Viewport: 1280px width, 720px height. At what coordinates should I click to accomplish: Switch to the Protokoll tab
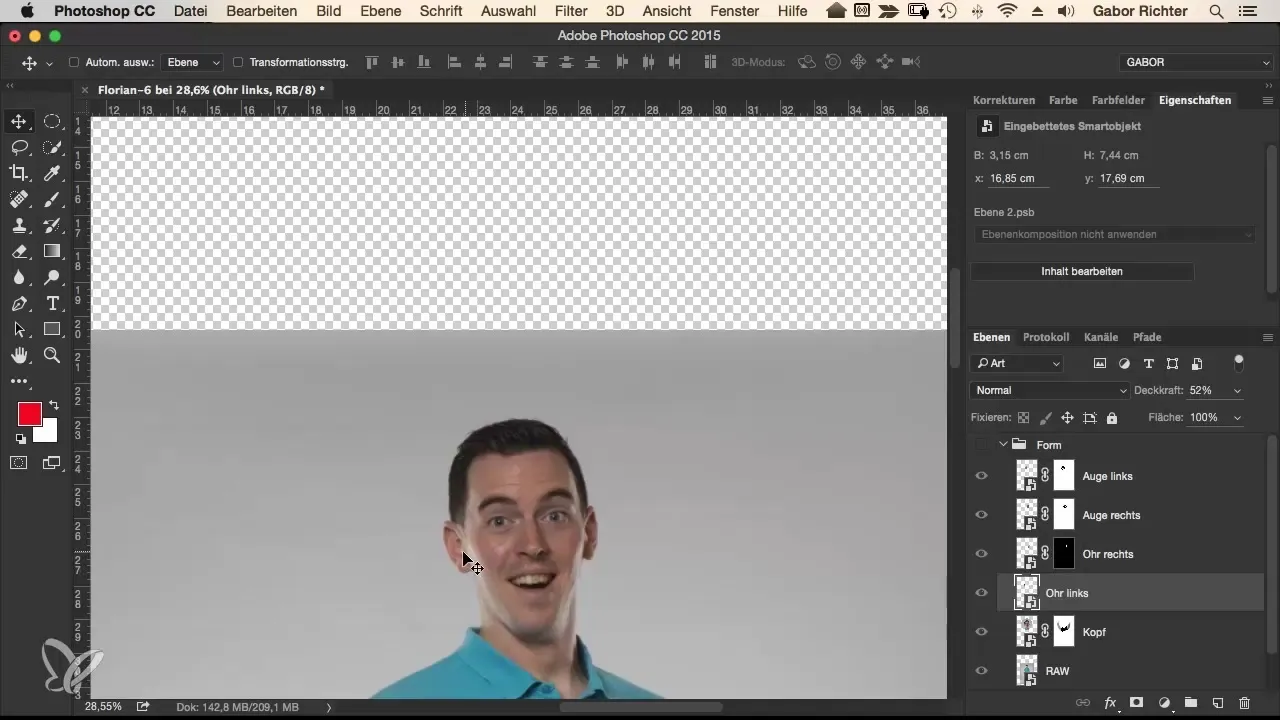pyautogui.click(x=1046, y=337)
